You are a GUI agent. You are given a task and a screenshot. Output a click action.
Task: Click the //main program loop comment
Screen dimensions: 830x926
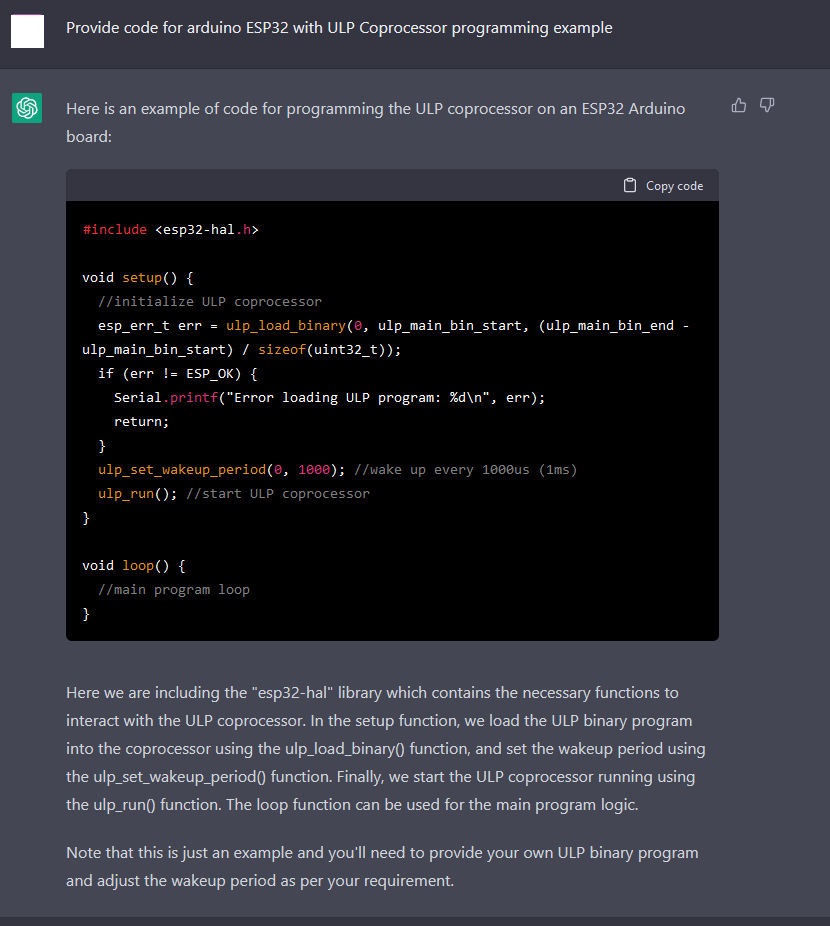[174, 589]
